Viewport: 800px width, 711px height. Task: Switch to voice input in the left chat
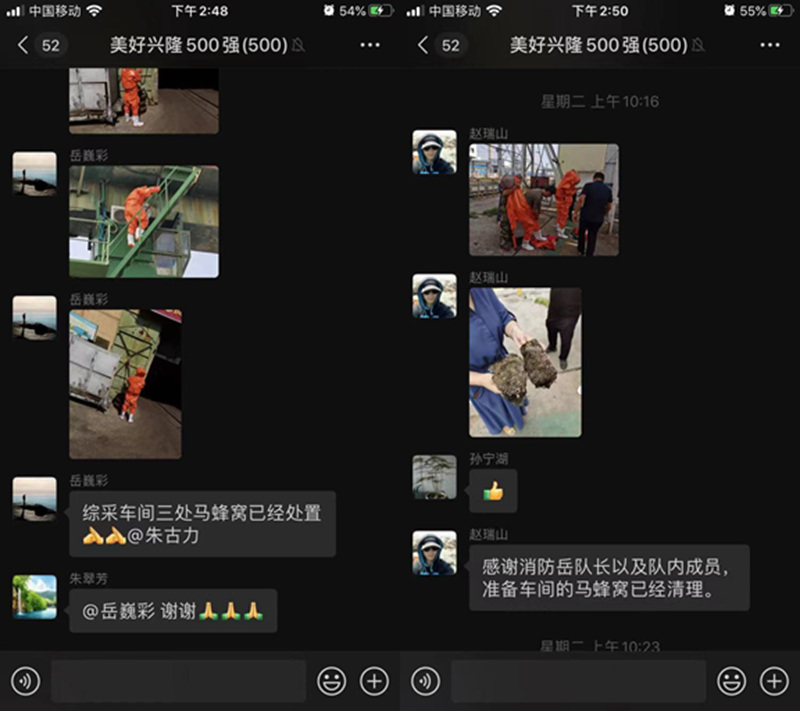point(26,681)
